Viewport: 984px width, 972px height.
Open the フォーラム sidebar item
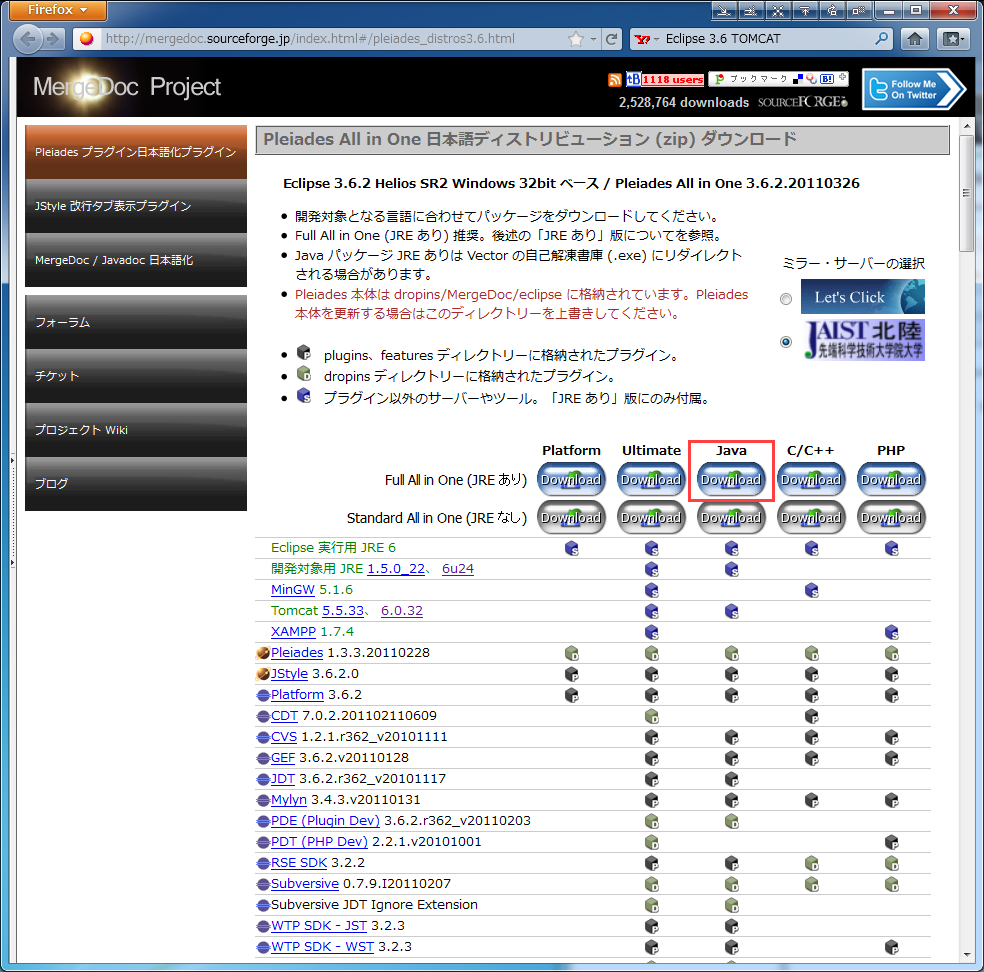click(136, 322)
